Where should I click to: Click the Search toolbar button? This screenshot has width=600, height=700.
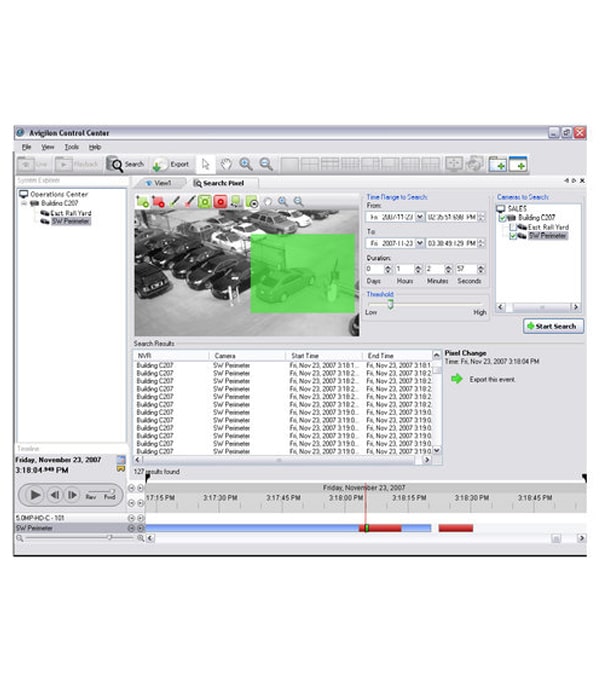click(x=125, y=164)
